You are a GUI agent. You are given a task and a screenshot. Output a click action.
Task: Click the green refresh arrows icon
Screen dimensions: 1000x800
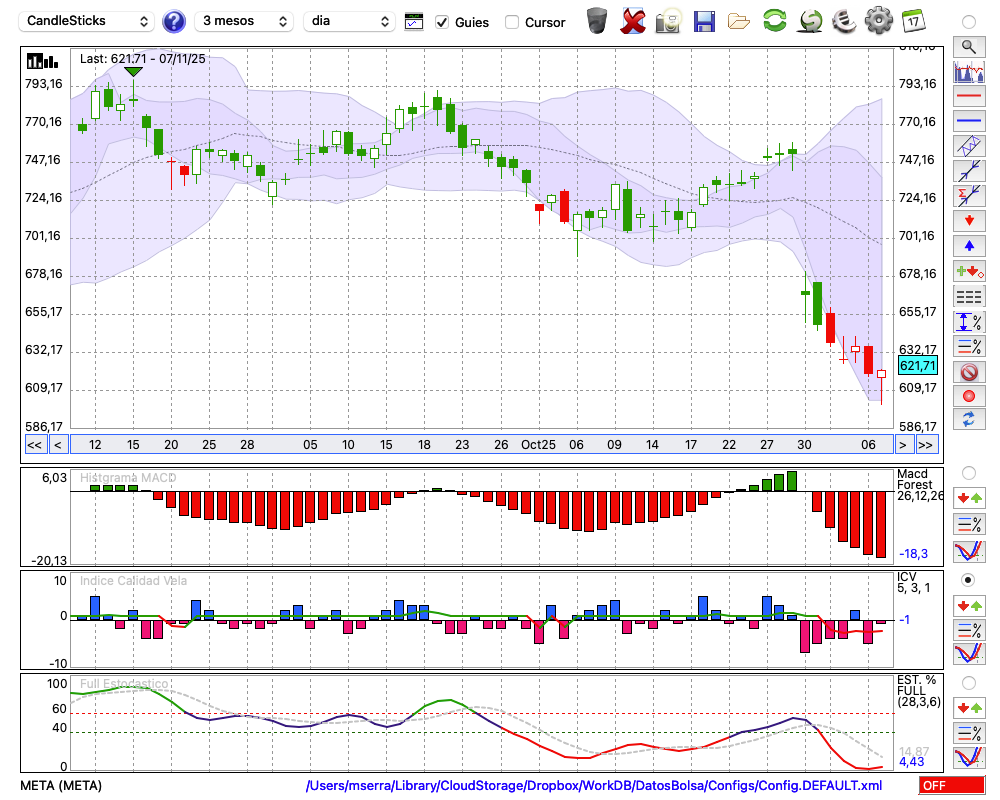774,21
